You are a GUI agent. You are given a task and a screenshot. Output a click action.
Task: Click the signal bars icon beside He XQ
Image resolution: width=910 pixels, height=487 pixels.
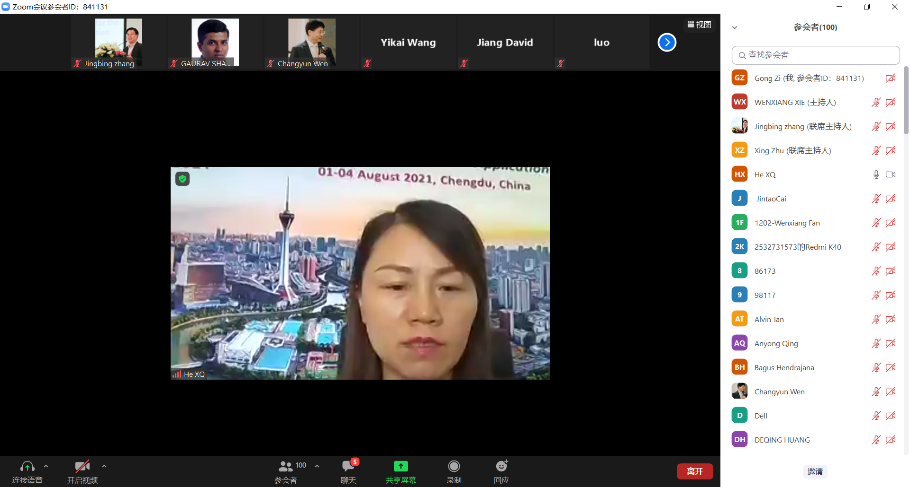coord(177,374)
